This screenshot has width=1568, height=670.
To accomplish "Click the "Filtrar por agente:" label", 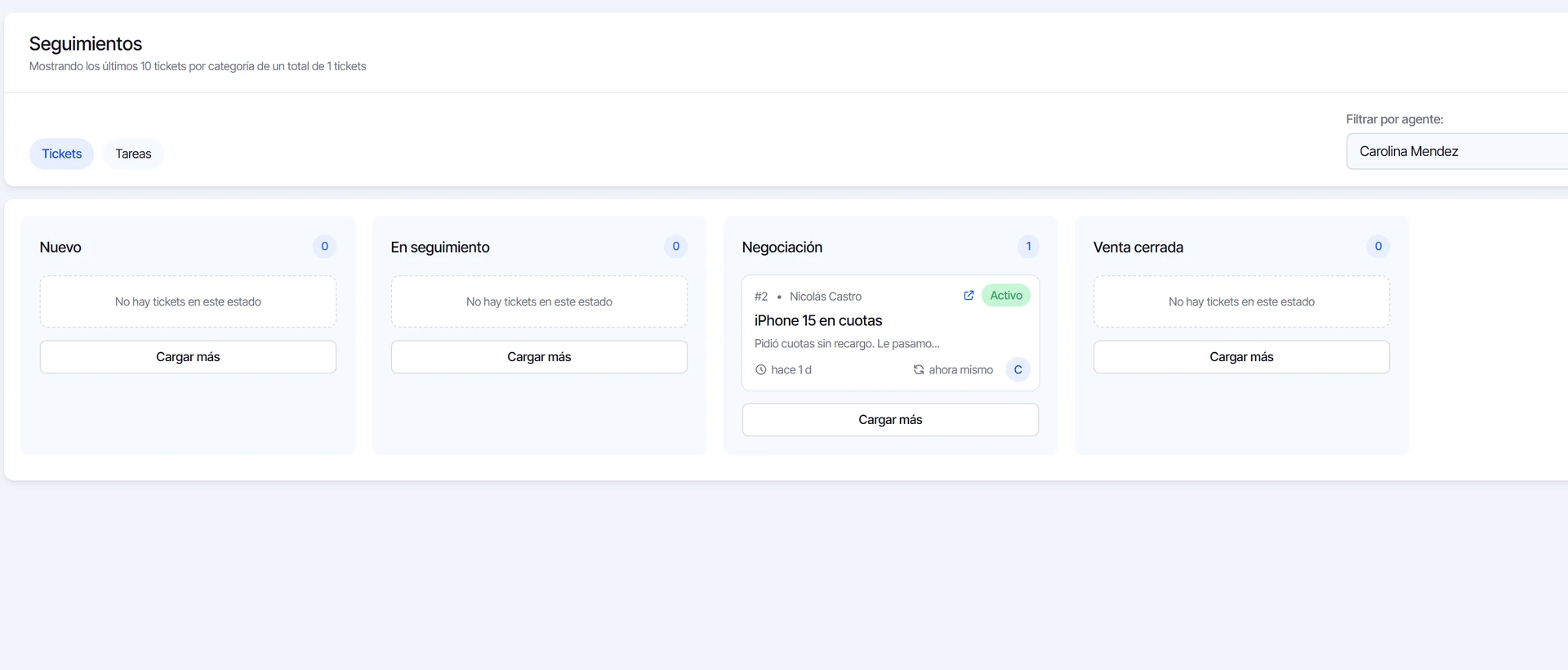I will coord(1395,119).
